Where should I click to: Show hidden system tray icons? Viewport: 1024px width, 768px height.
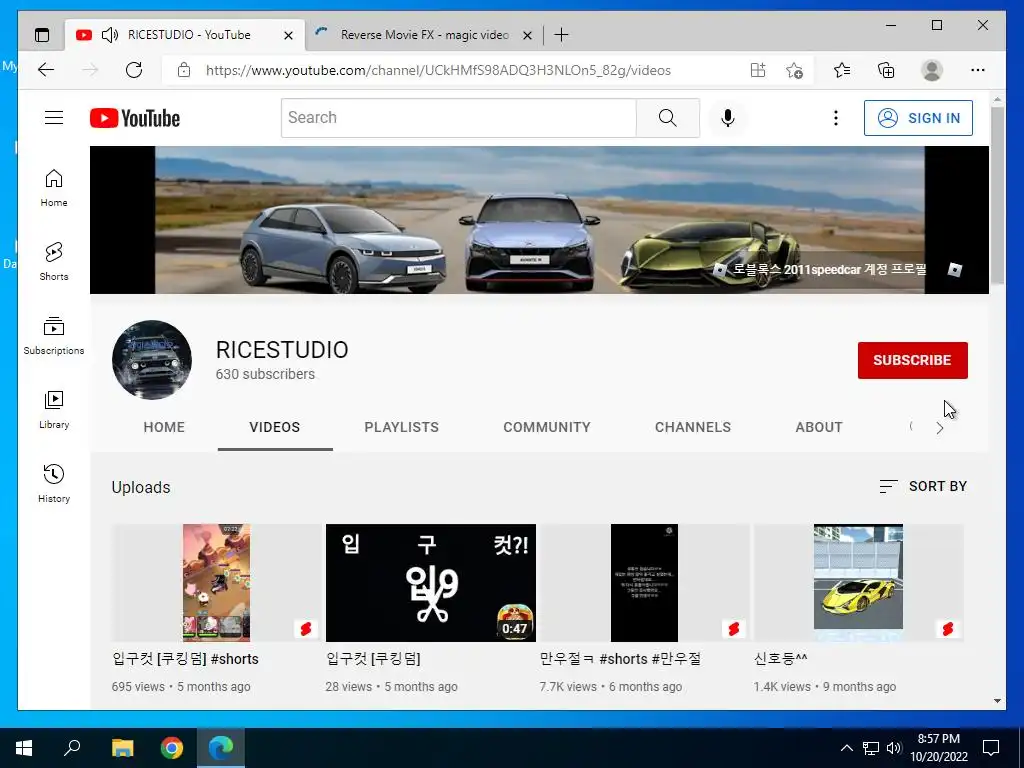click(x=846, y=748)
